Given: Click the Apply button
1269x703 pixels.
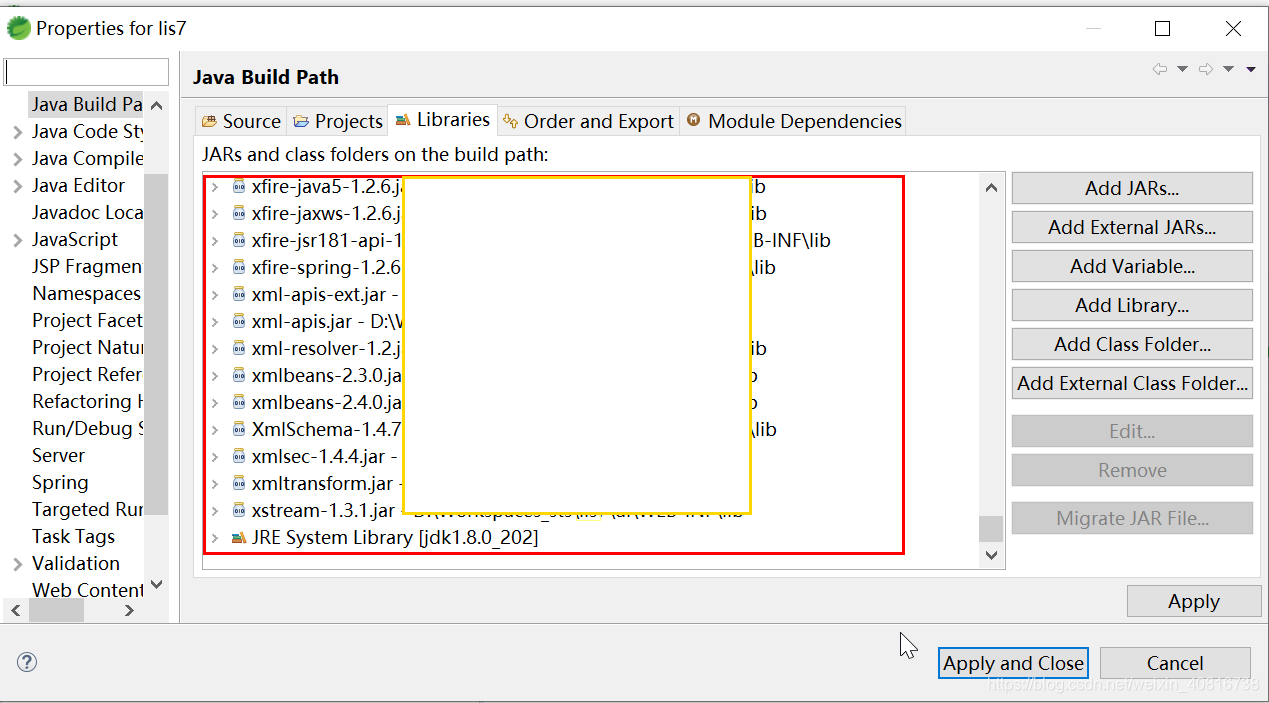Looking at the screenshot, I should pyautogui.click(x=1194, y=601).
